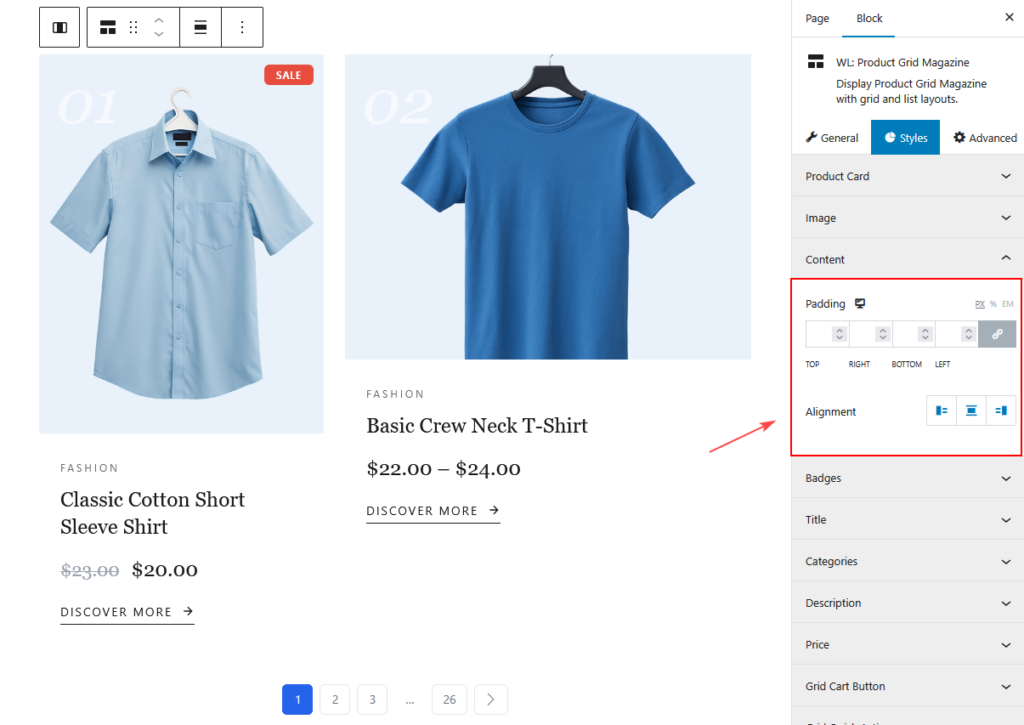Open the block options three-dot menu
This screenshot has height=725, width=1024.
tap(242, 28)
